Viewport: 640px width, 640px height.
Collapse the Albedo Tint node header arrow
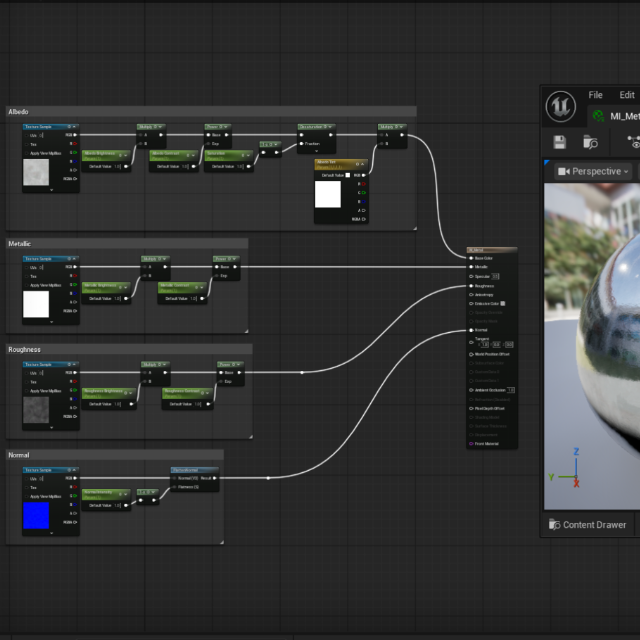point(362,164)
